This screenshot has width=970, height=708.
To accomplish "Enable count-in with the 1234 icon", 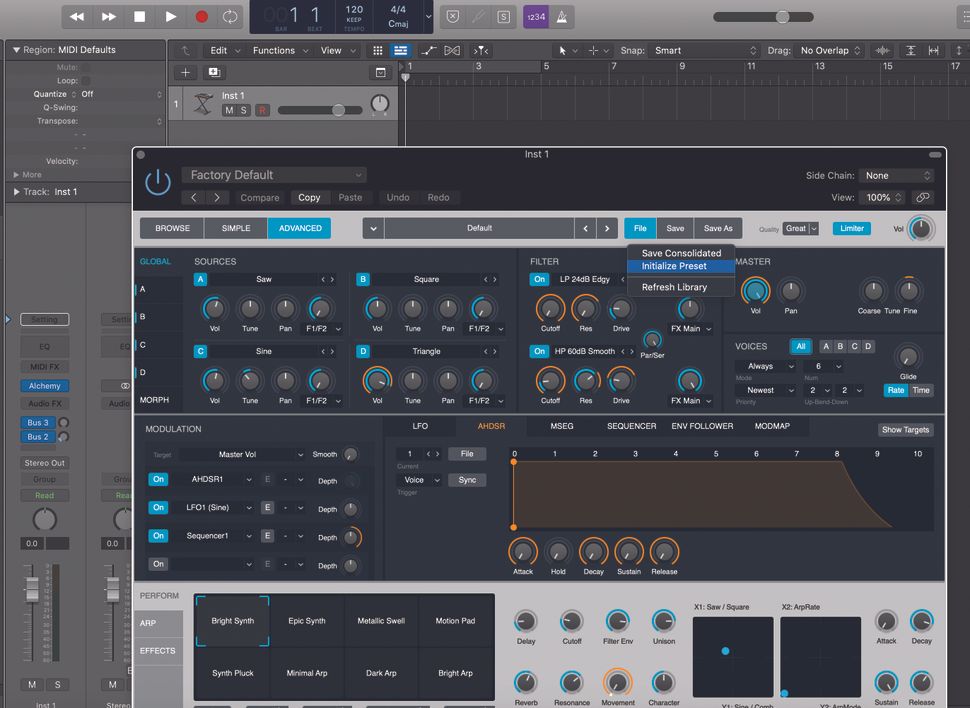I will [x=534, y=17].
